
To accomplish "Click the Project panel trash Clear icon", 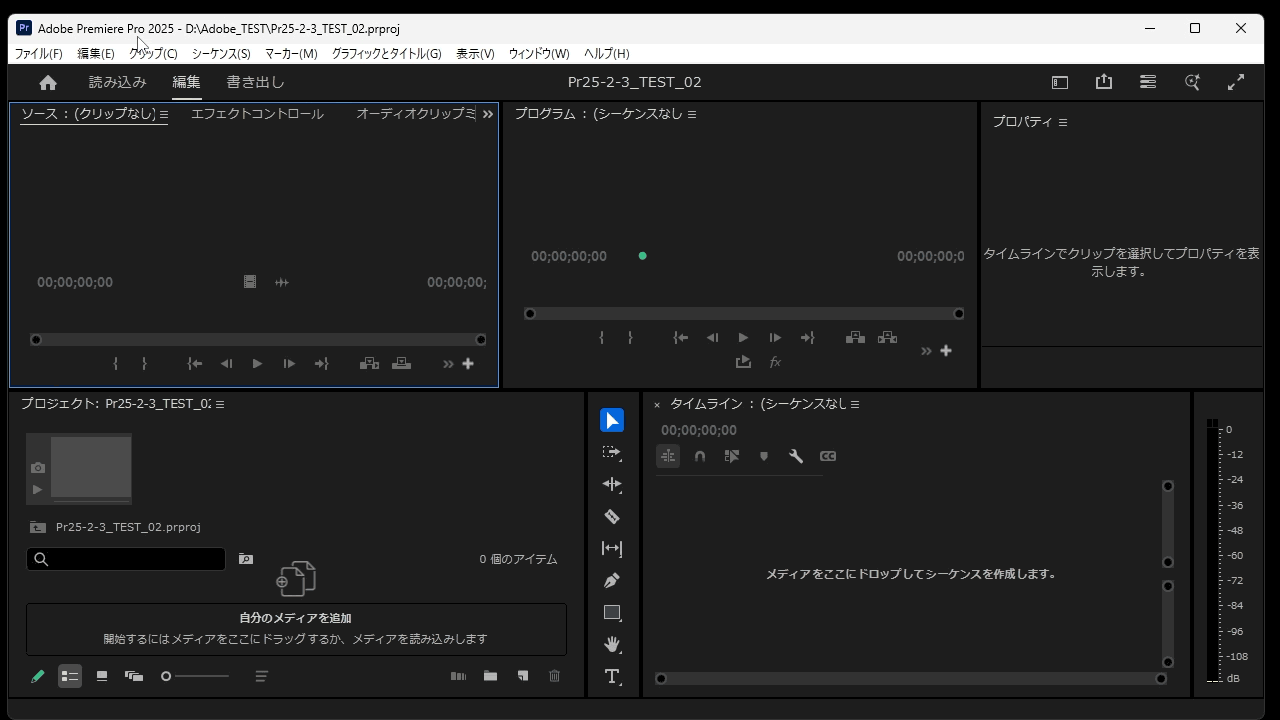I will [x=554, y=677].
